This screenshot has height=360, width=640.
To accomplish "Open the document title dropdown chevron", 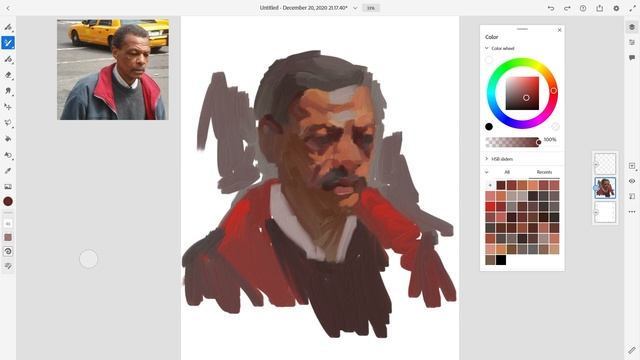I will click(x=355, y=8).
